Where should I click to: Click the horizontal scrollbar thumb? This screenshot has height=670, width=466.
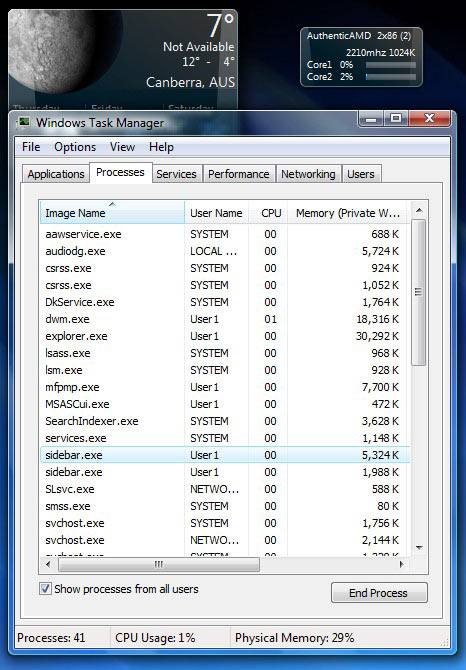coord(158,564)
